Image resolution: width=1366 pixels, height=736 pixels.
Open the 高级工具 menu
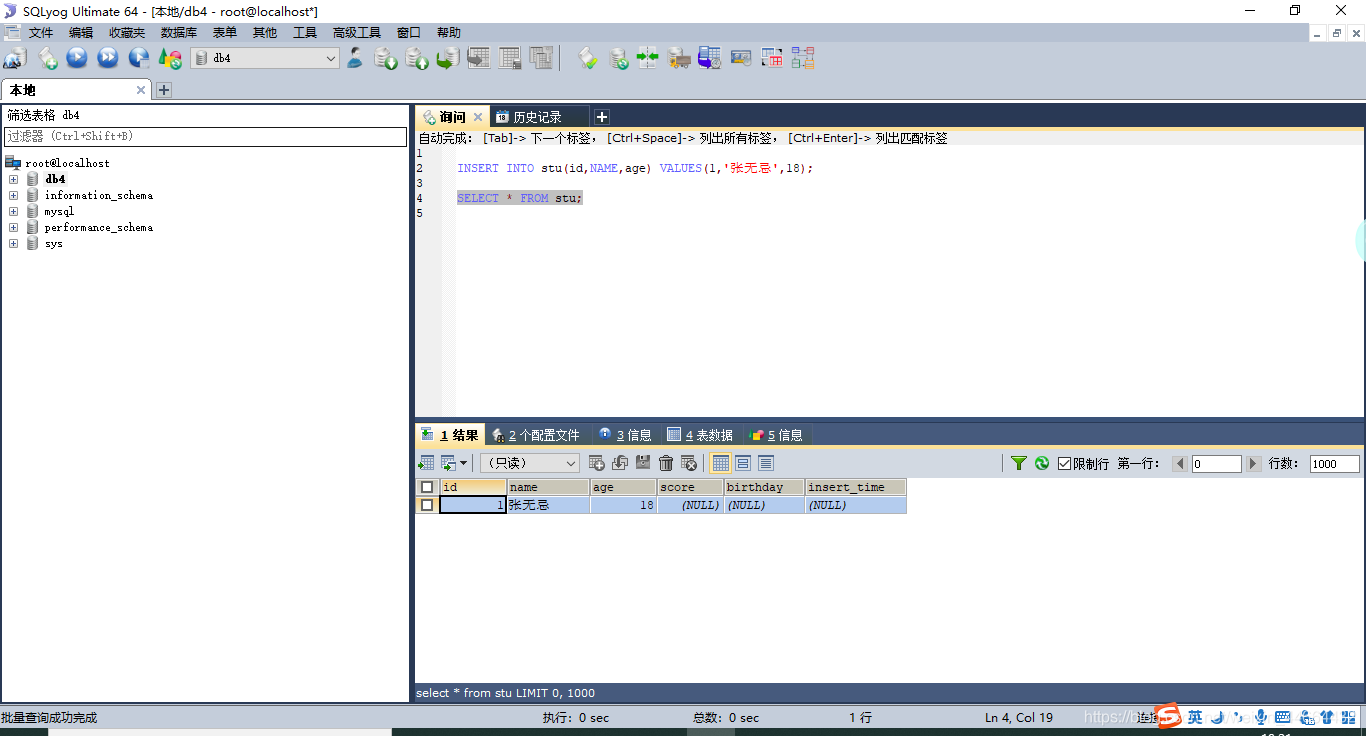pos(357,33)
